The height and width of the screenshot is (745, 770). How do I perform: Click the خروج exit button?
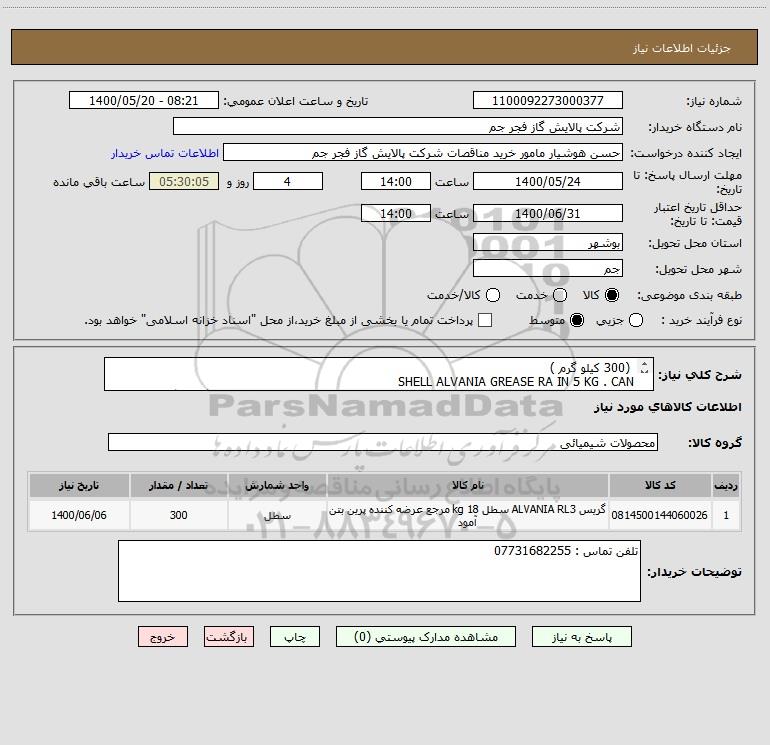point(163,637)
